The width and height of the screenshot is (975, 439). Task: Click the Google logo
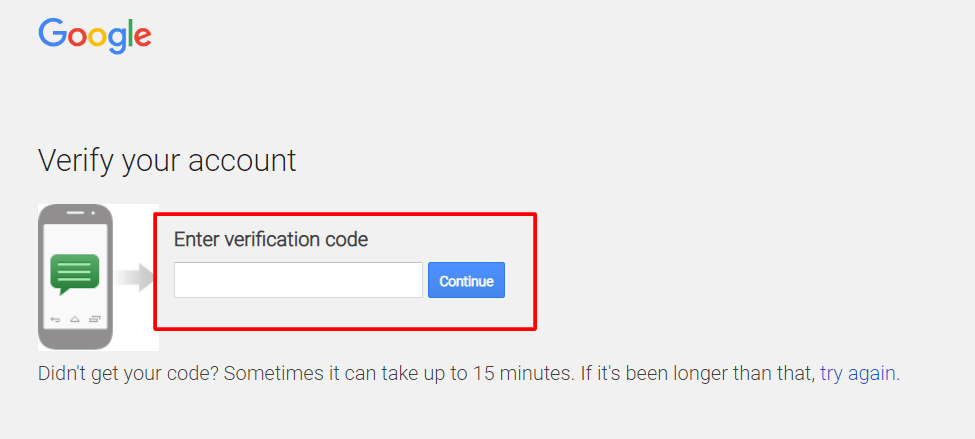click(x=95, y=36)
